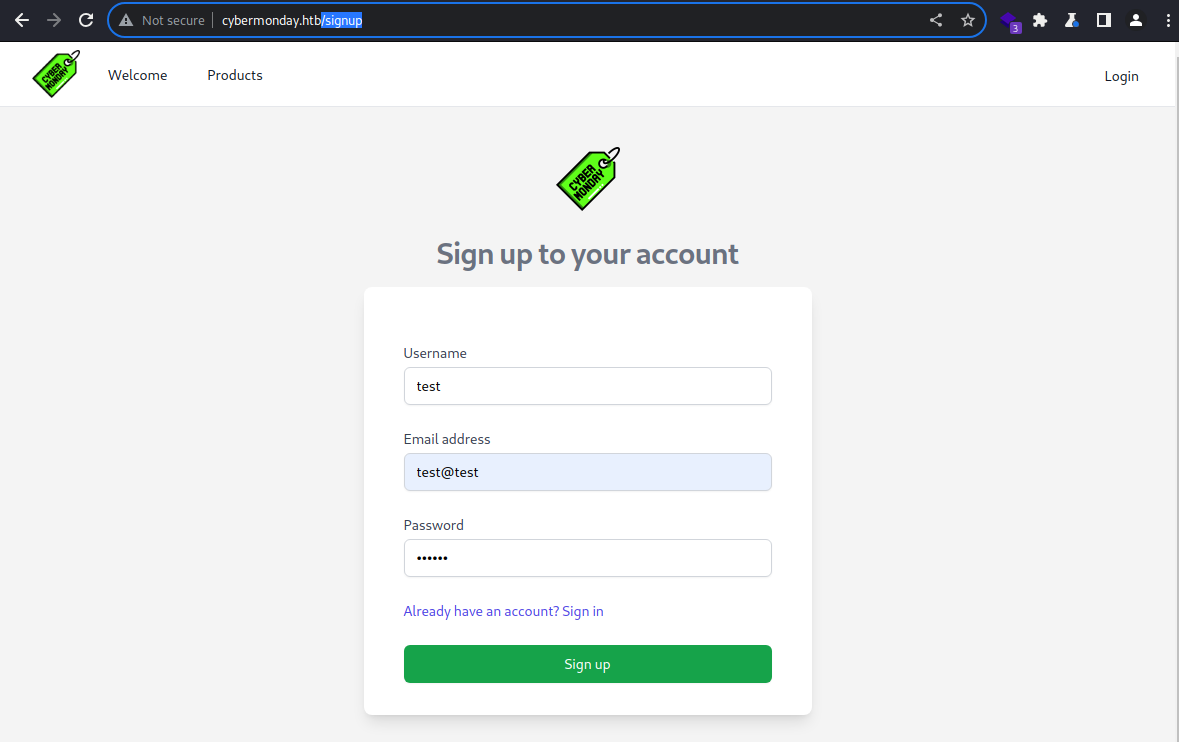Go to Login page link
Viewport: 1179px width, 742px height.
[x=1121, y=76]
